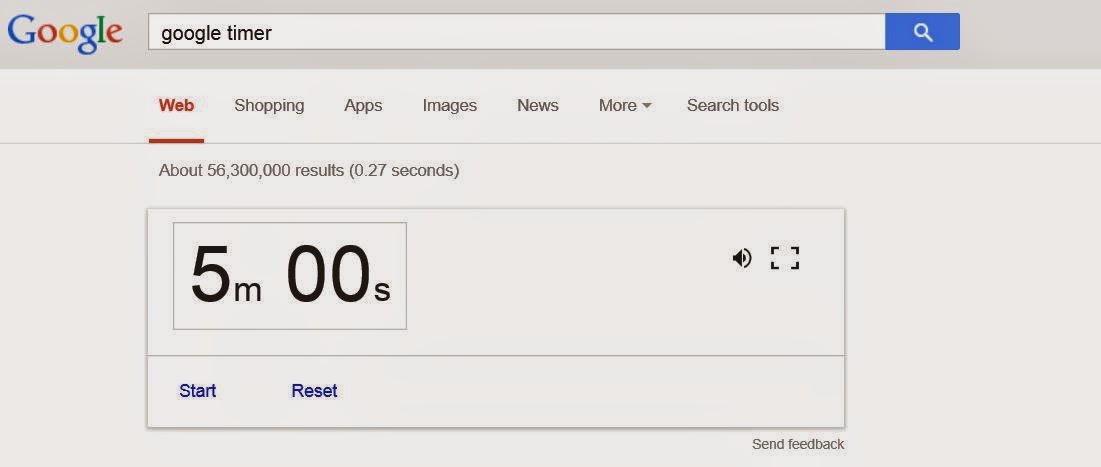The width and height of the screenshot is (1101, 467).
Task: Enter fullscreen mode for the timer
Action: point(785,258)
